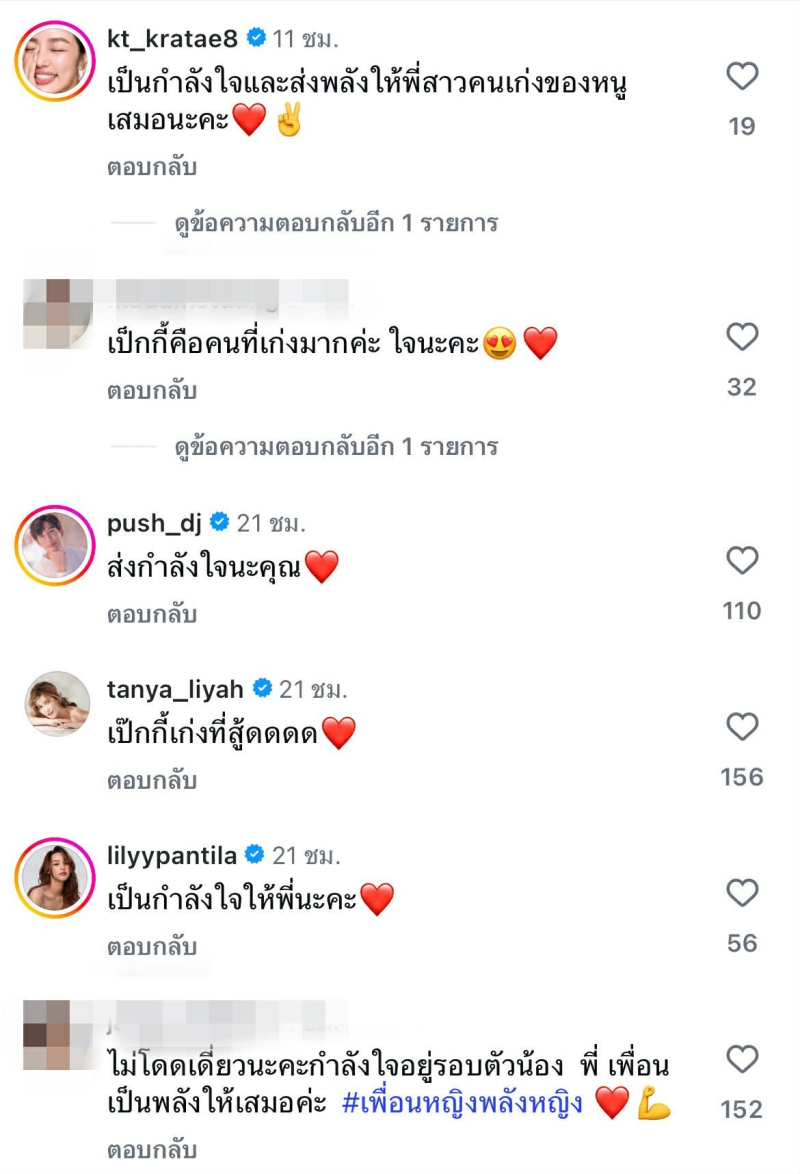
Task: Reply to push_dj's comment
Action: pyautogui.click(x=152, y=614)
